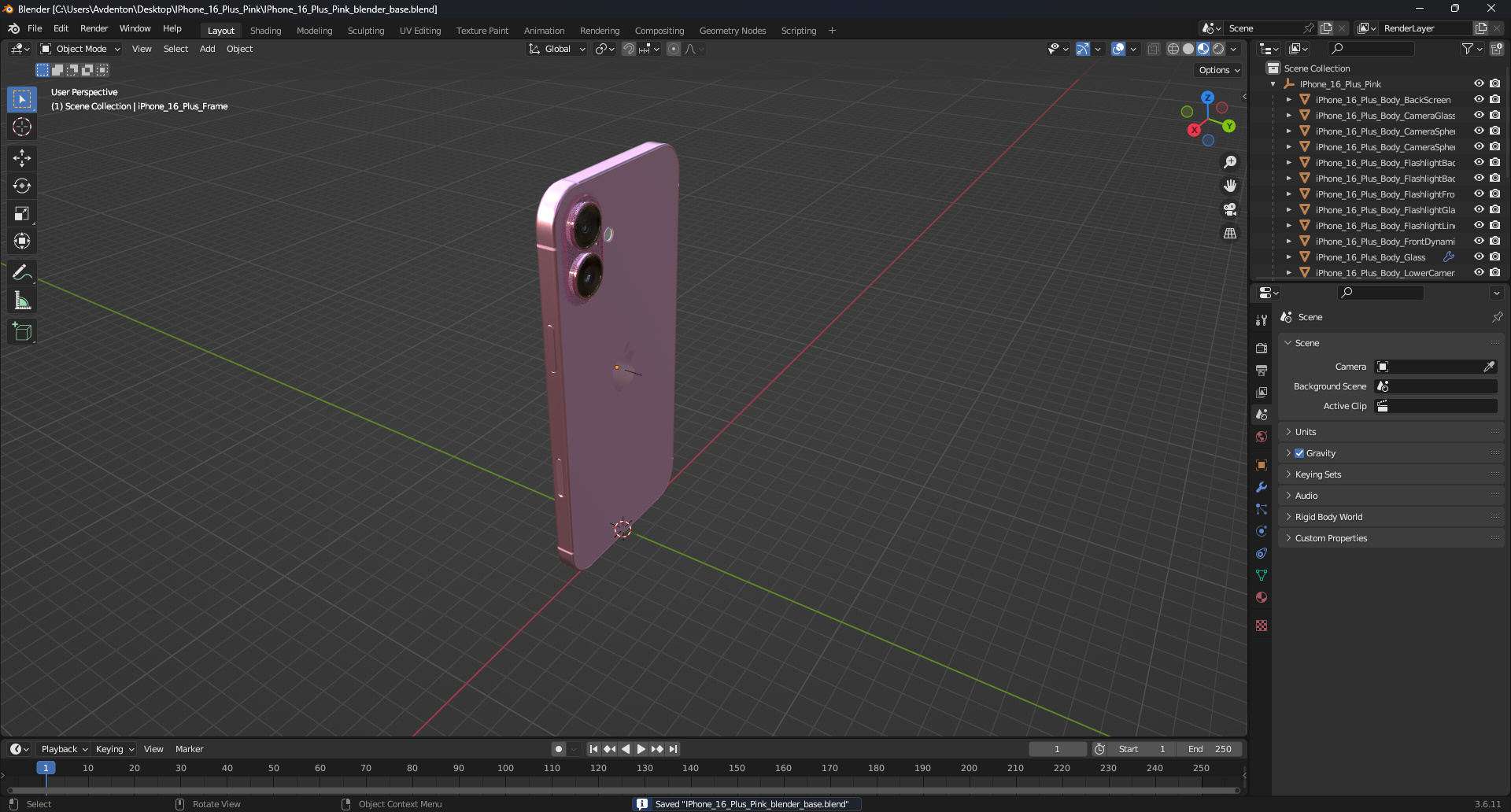Viewport: 1511px width, 812px height.
Task: Hide iPhone_16_Plus_Body_Glass in viewport
Action: [x=1479, y=257]
